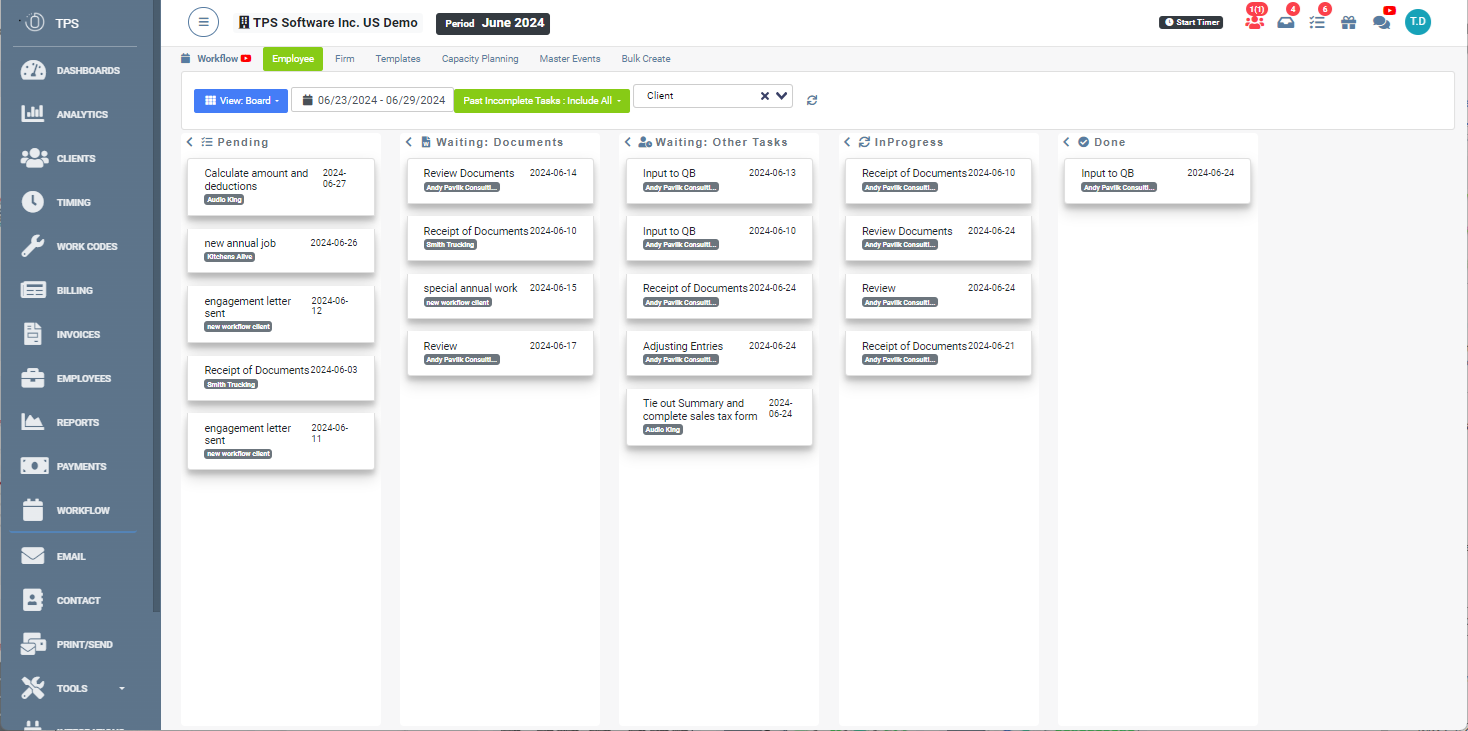1468x731 pixels.
Task: Open the Calculate amount and deductions card
Action: click(281, 186)
